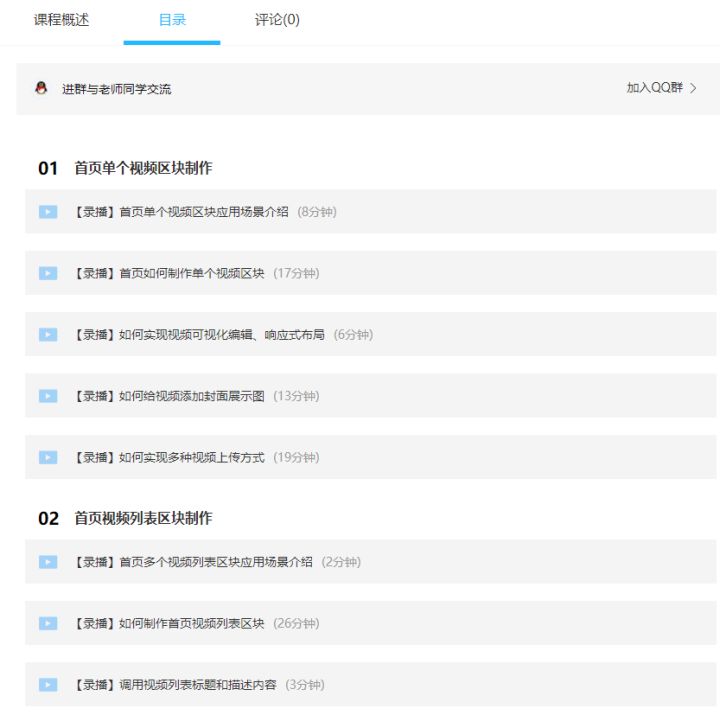
Task: Click play icon for 如何制作首页视频列表区块
Action: [x=48, y=623]
